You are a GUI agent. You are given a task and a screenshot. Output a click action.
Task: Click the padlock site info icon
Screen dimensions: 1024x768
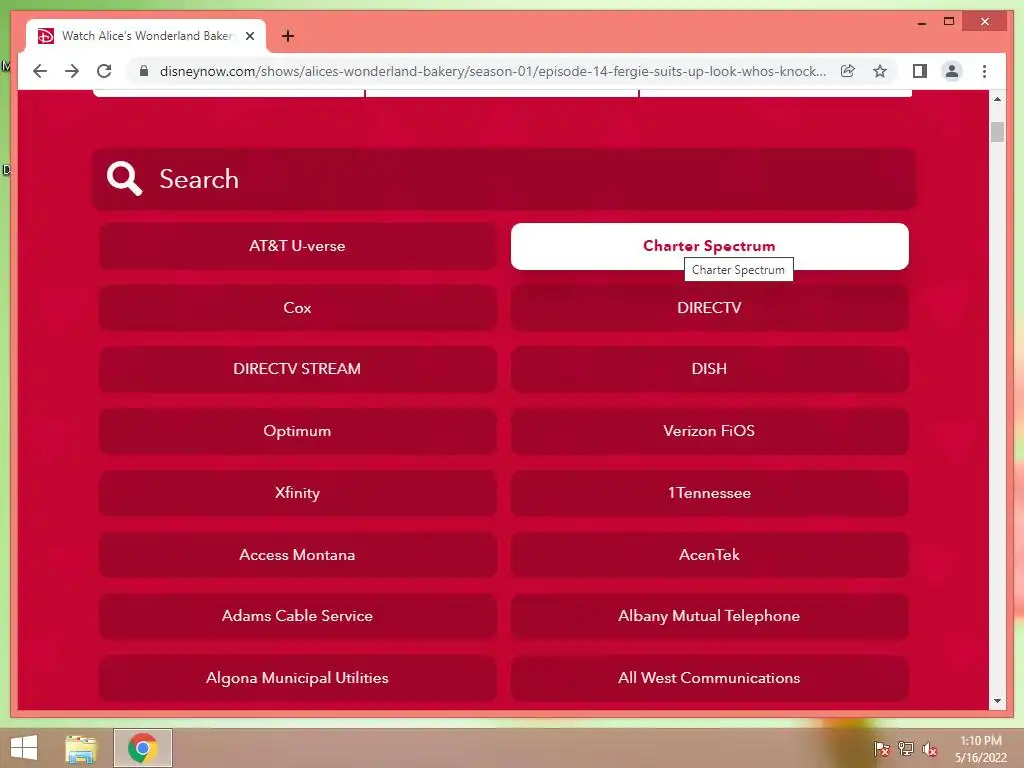click(x=144, y=71)
